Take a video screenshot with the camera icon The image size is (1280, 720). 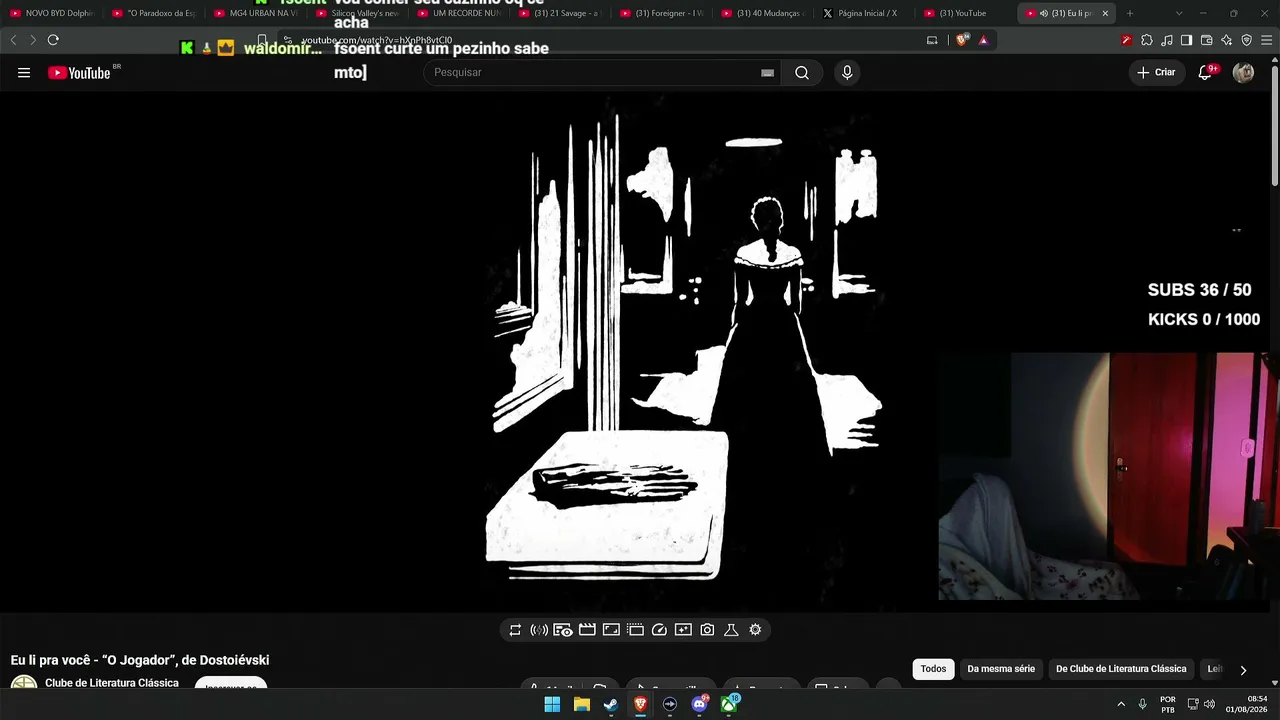click(707, 630)
